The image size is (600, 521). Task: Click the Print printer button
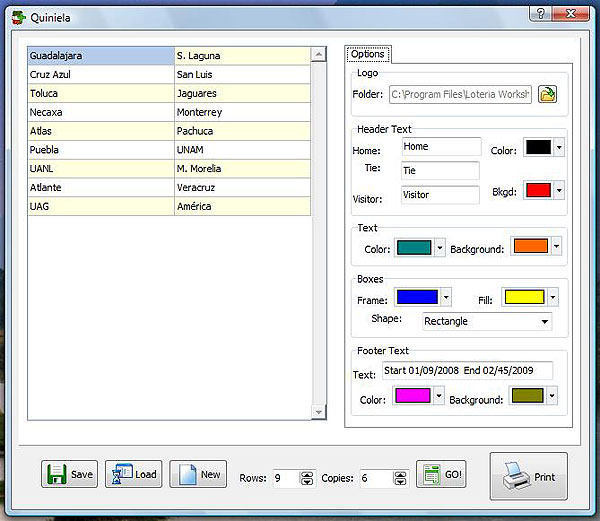[x=528, y=476]
